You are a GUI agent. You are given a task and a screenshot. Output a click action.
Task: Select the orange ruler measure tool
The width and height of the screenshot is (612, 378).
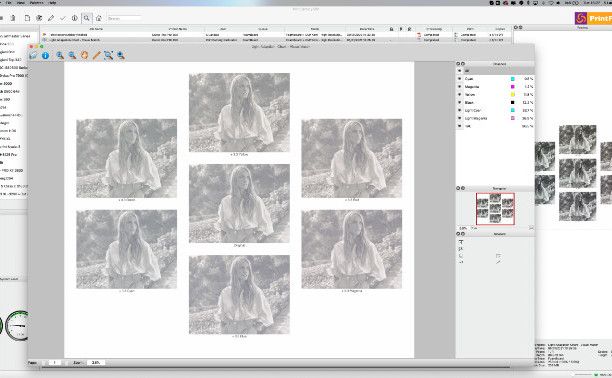[x=96, y=55]
